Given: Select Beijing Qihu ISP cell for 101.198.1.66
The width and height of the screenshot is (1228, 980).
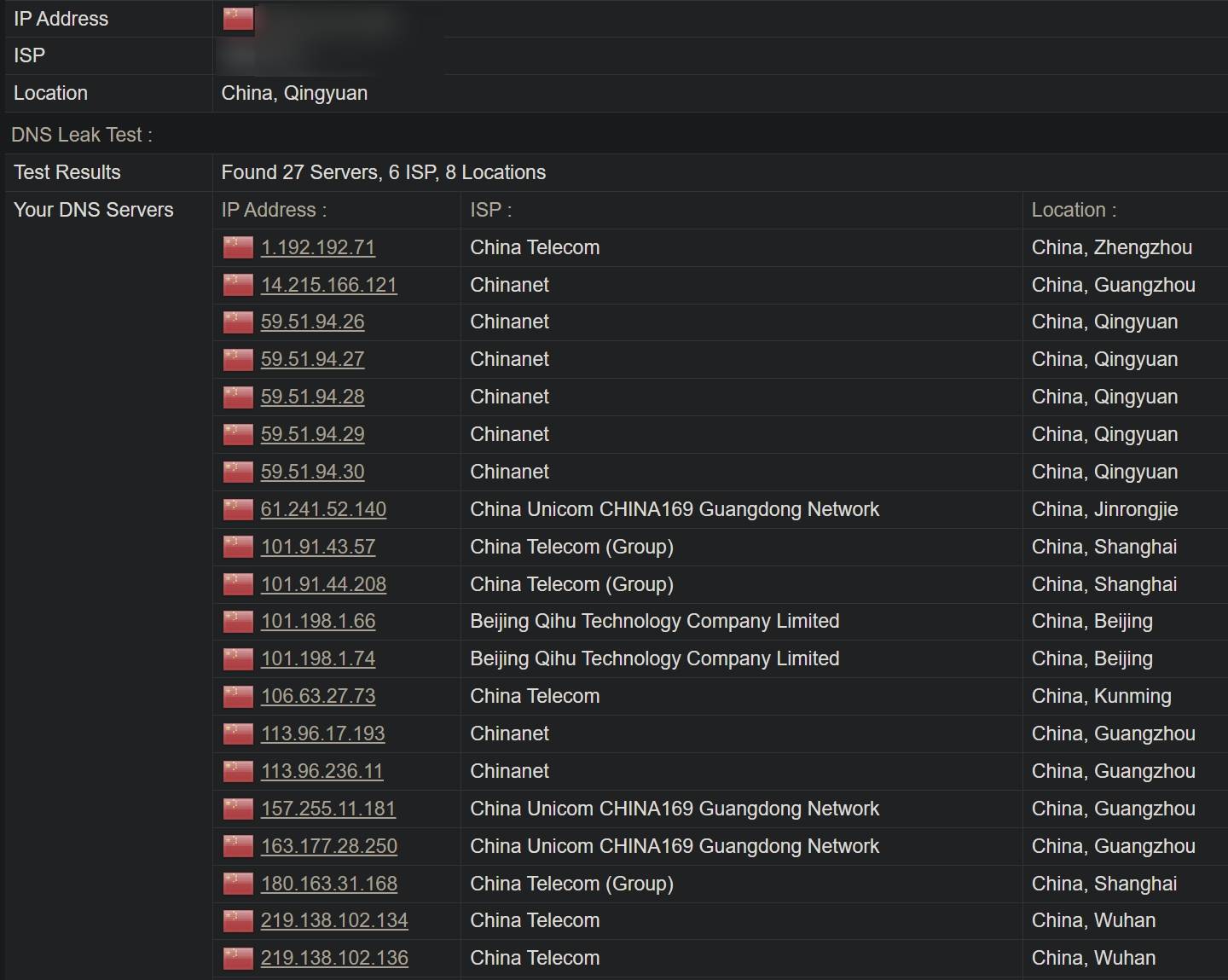Looking at the screenshot, I should click(x=655, y=621).
